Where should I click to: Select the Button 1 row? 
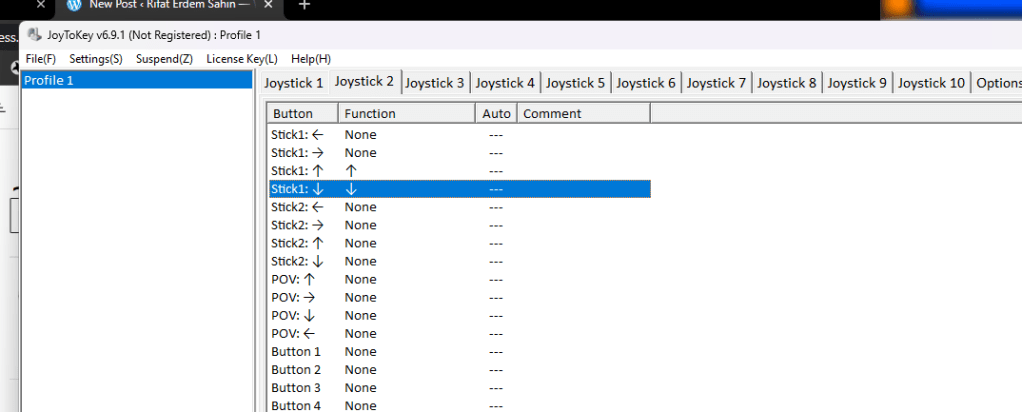460,351
